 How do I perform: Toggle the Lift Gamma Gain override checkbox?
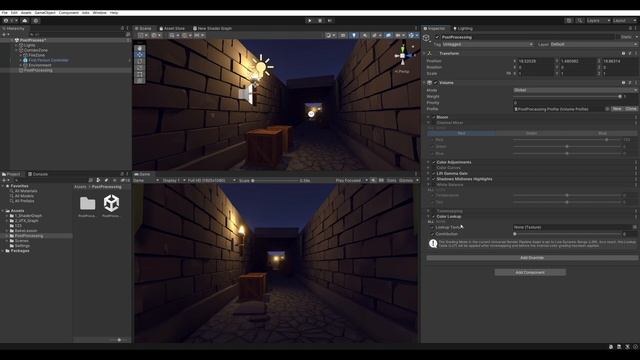(433, 173)
